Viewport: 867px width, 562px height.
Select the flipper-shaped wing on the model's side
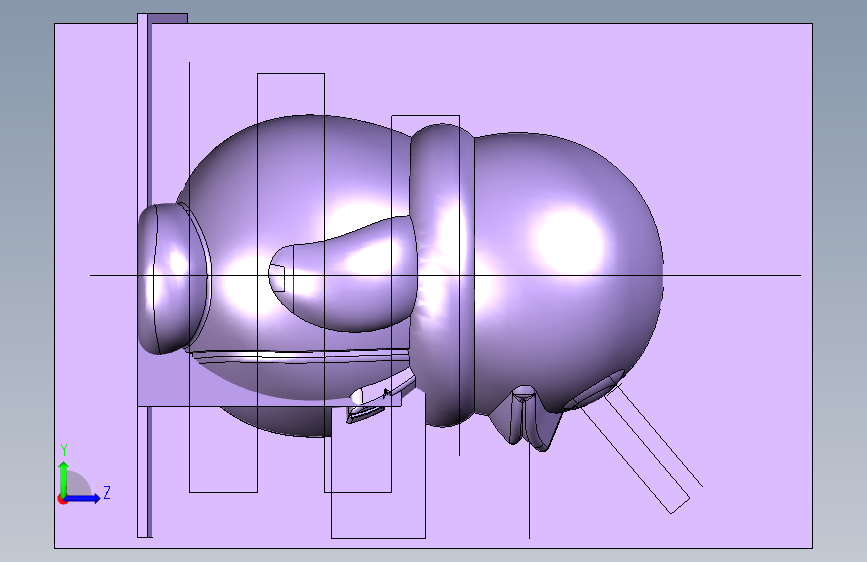coord(343,274)
